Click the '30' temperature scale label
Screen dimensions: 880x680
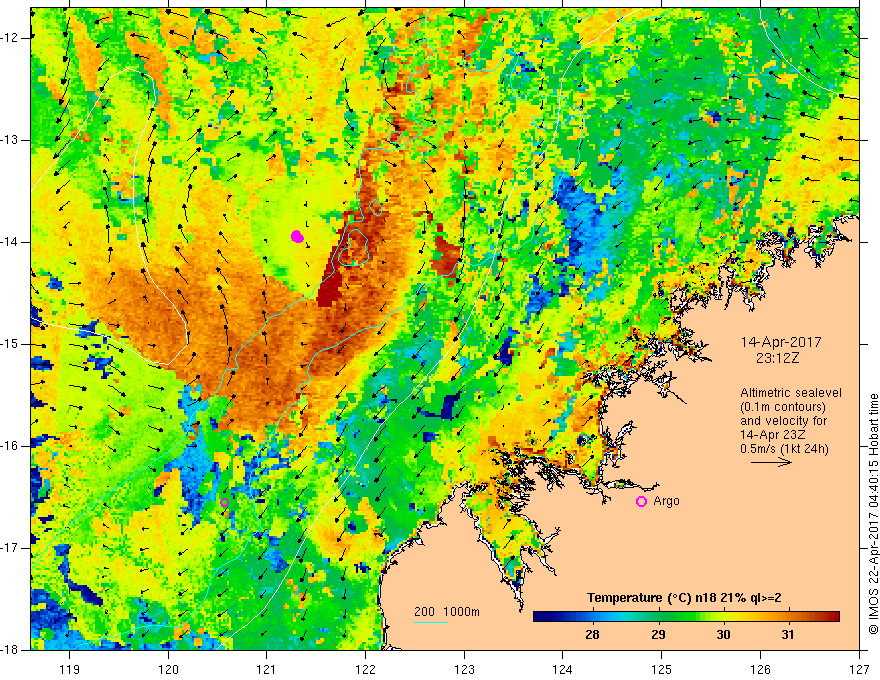[x=723, y=635]
